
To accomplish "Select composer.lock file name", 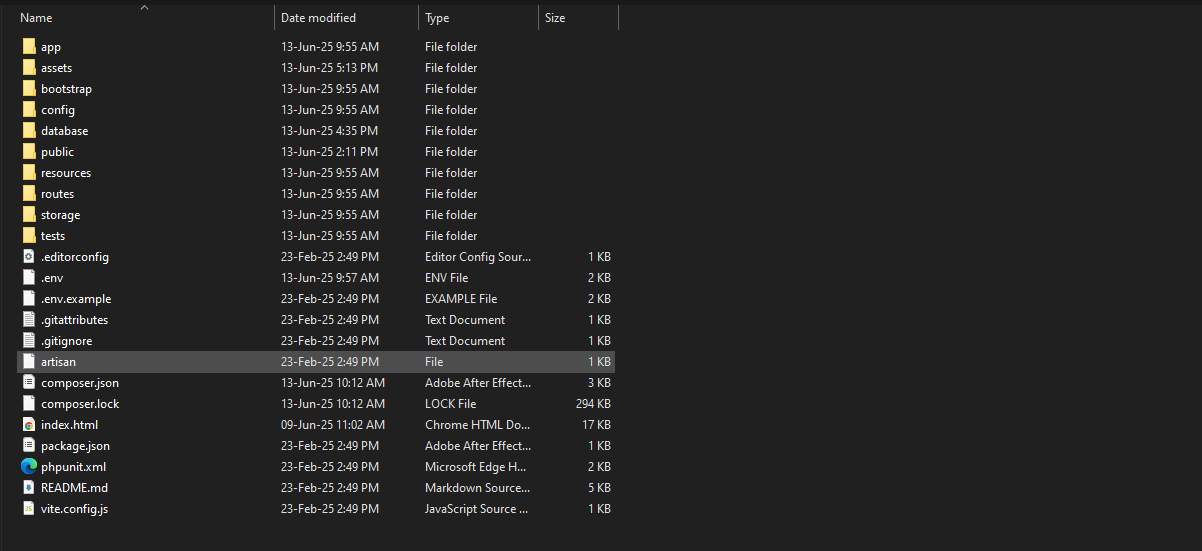I will [x=80, y=404].
